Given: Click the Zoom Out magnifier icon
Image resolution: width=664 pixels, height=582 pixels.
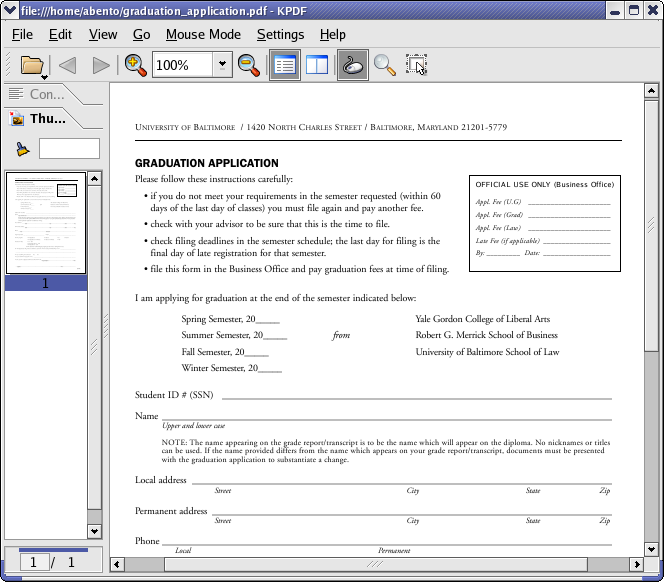Looking at the screenshot, I should tap(249, 65).
